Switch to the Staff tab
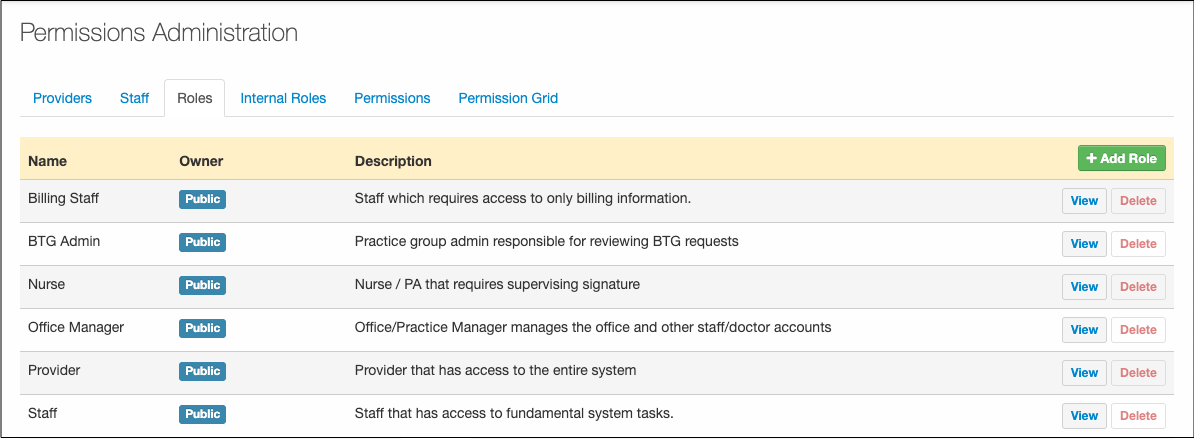The image size is (1194, 439). coord(134,98)
